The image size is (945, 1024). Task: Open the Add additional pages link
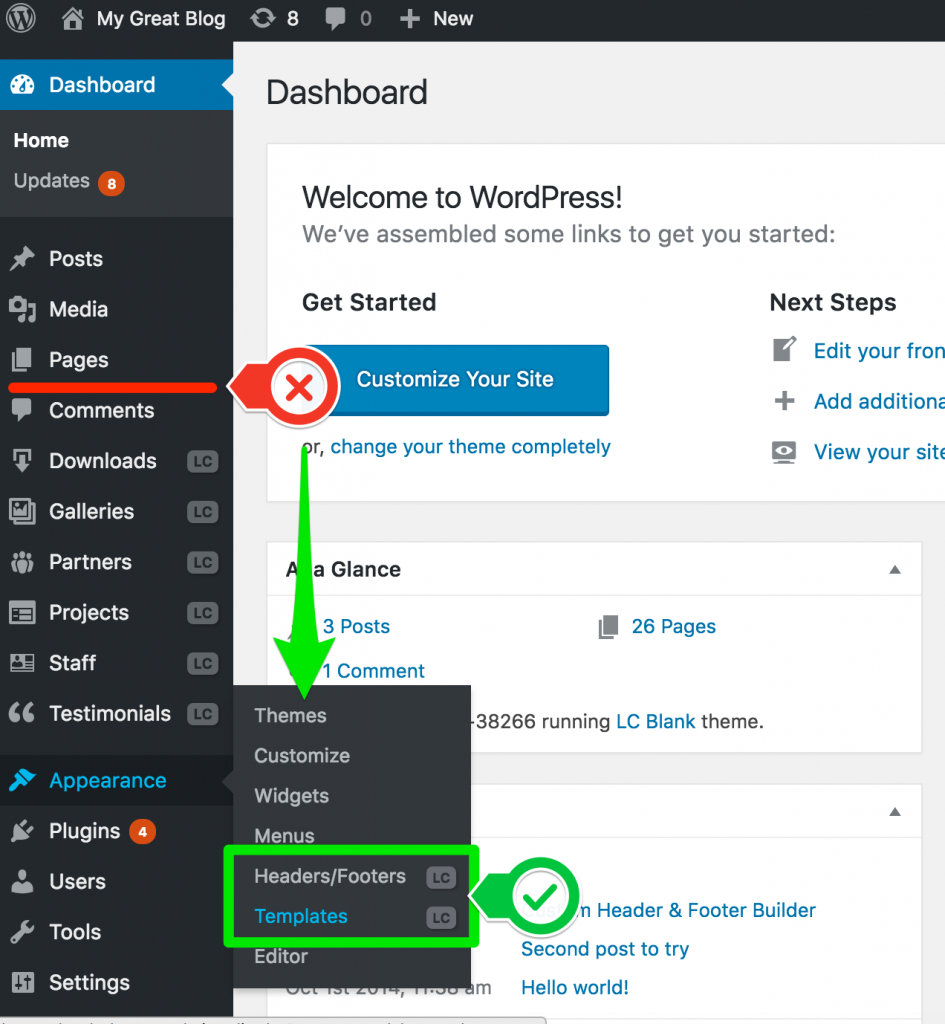coord(879,401)
